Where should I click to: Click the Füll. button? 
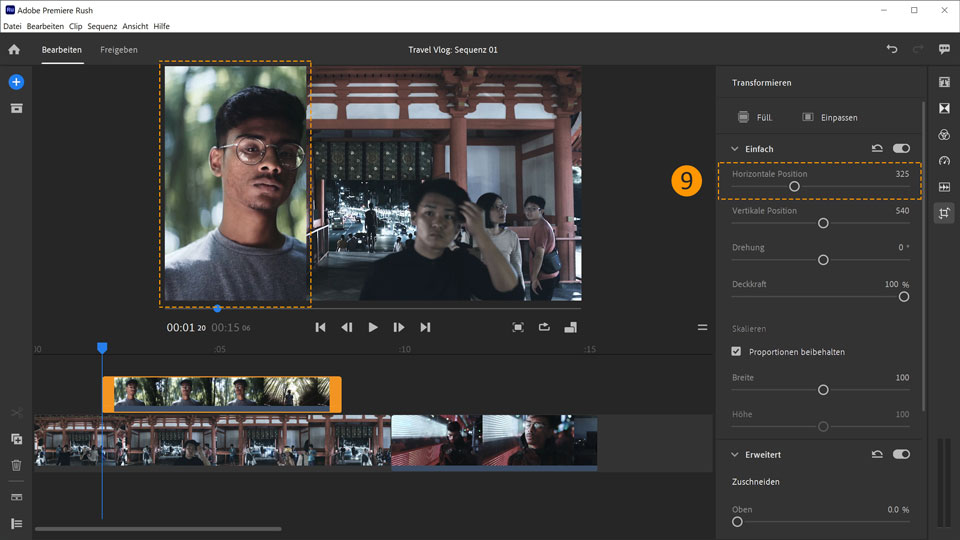[x=755, y=117]
